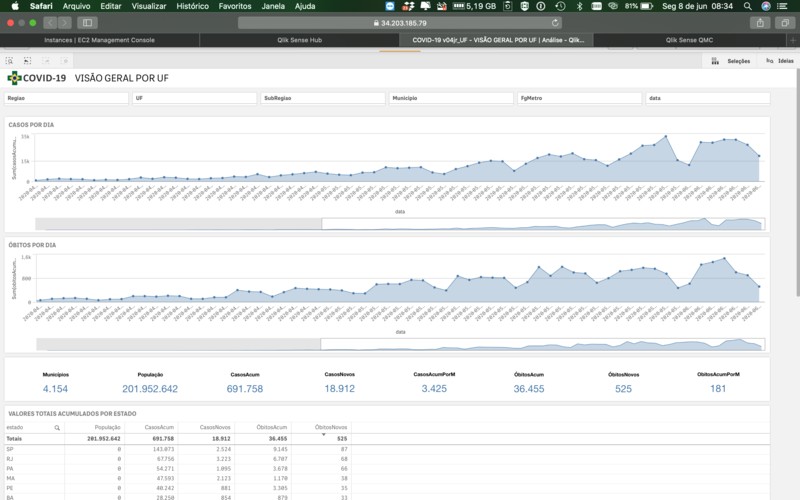Reload the page using the refresh icon
Viewport: 800px width, 500px height.
555,22
